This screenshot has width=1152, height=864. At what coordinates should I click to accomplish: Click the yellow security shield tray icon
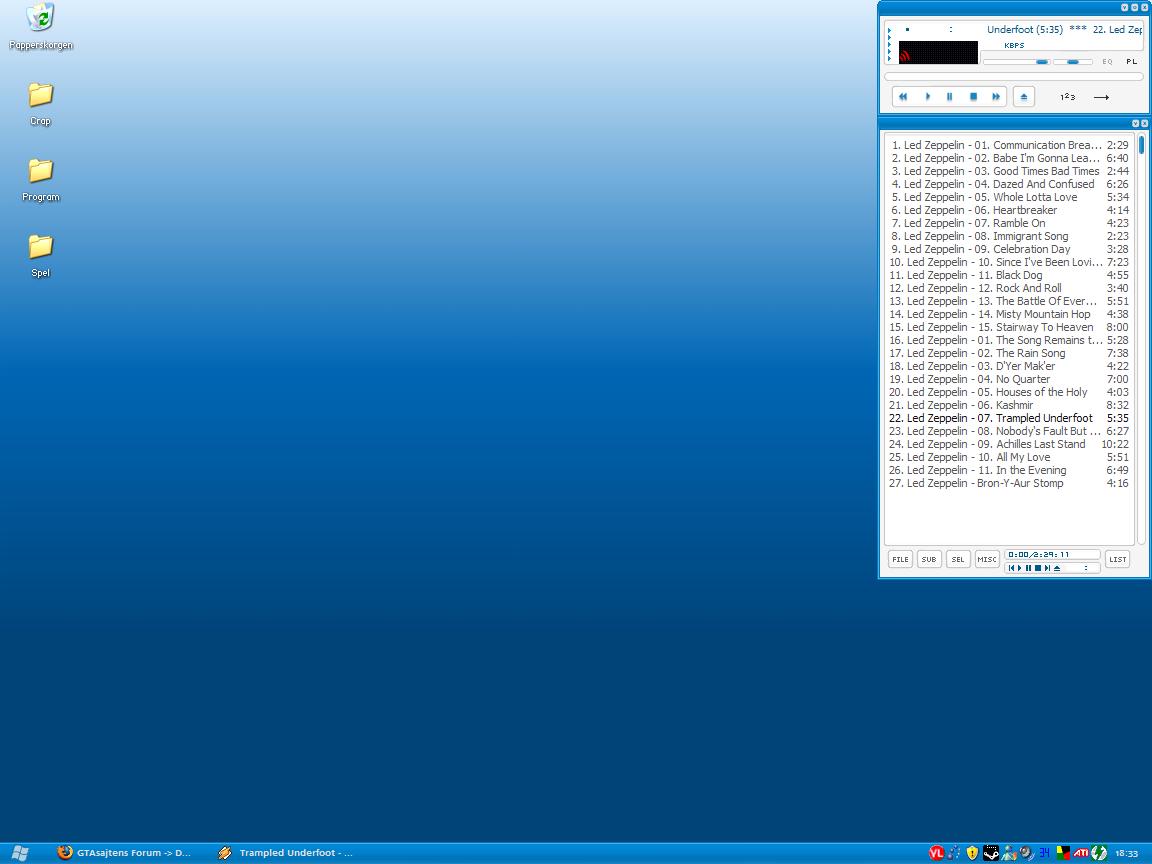point(973,853)
